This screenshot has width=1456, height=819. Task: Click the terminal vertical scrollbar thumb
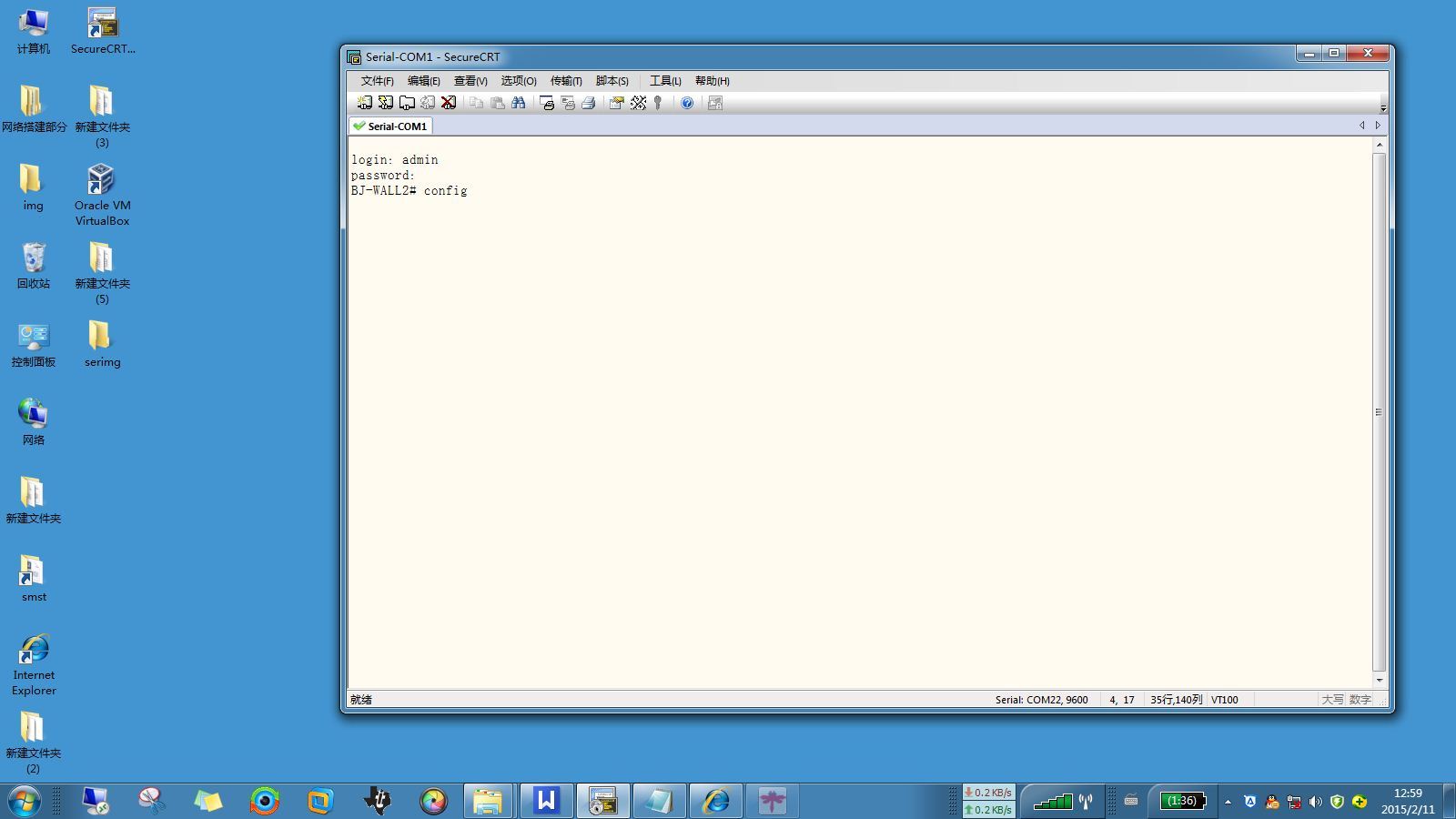point(1380,412)
